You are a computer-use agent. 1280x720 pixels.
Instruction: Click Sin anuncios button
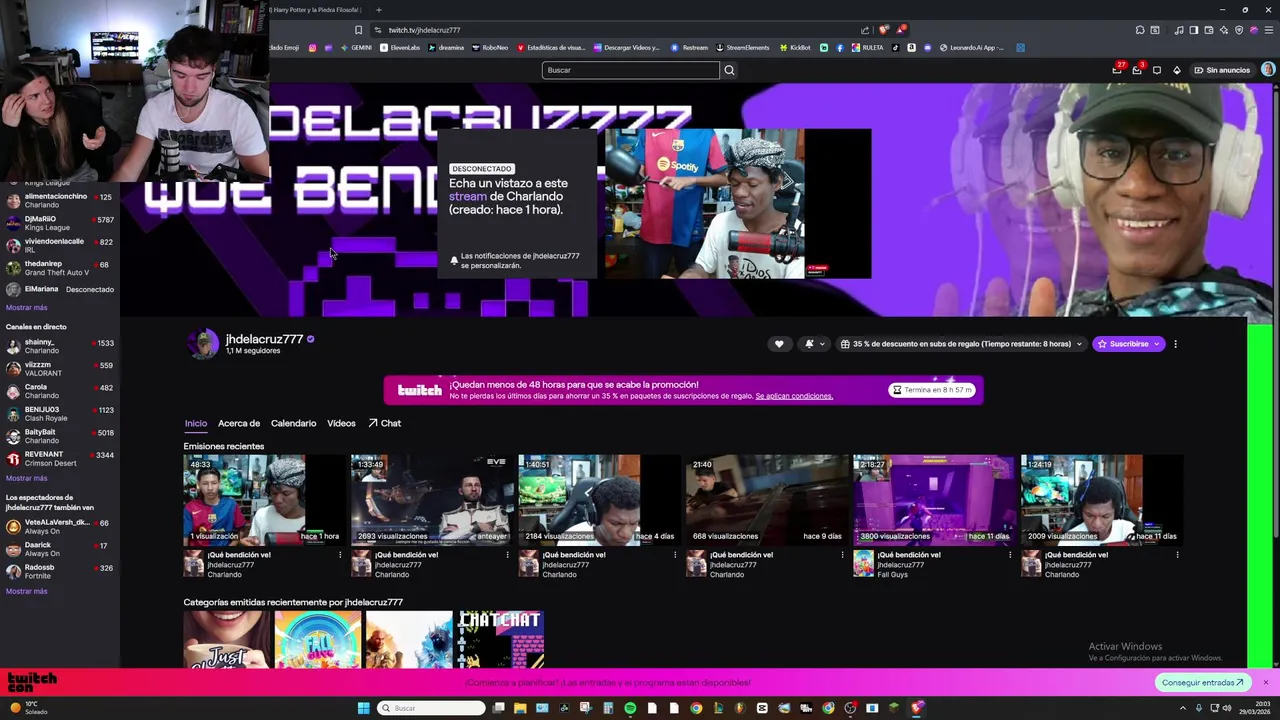point(1221,70)
